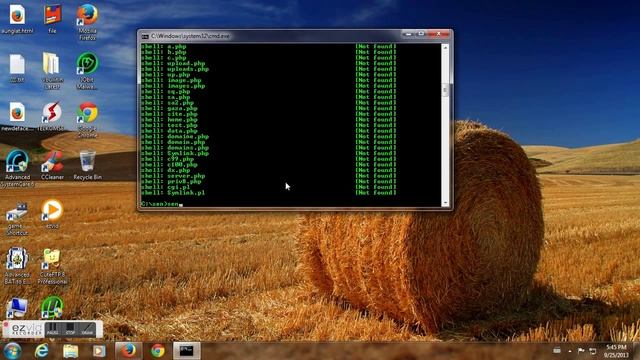Click the cmd window scrollbar thumb
The image size is (640, 360).
click(x=445, y=90)
